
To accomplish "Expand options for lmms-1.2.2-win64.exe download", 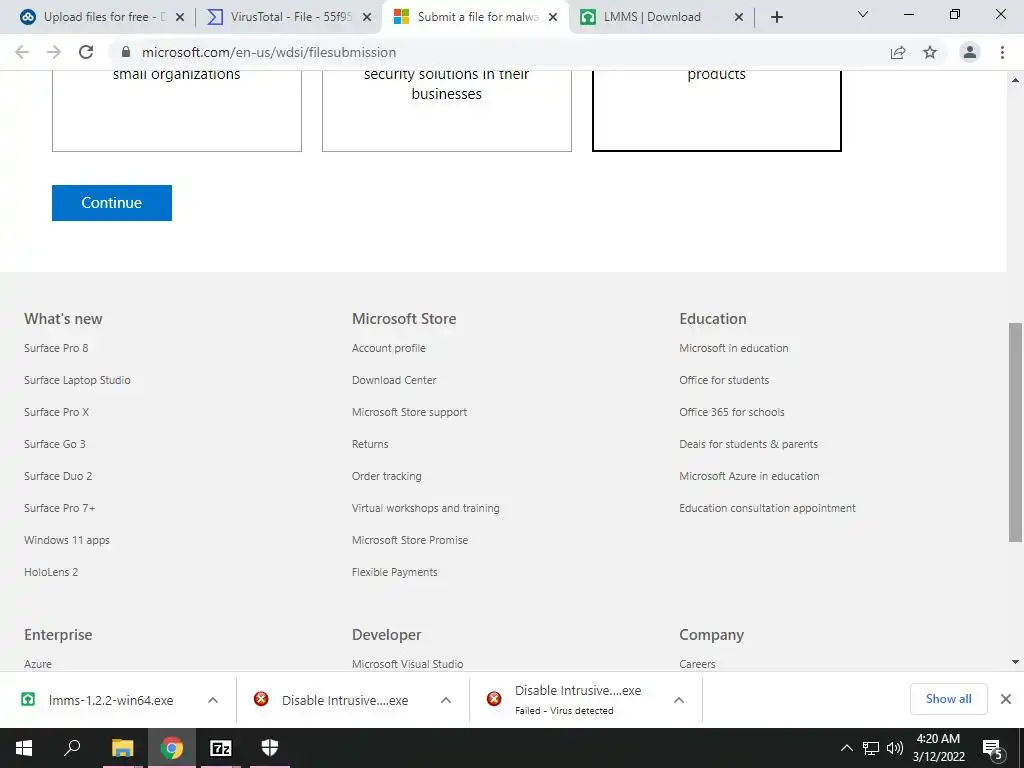I will (213, 700).
